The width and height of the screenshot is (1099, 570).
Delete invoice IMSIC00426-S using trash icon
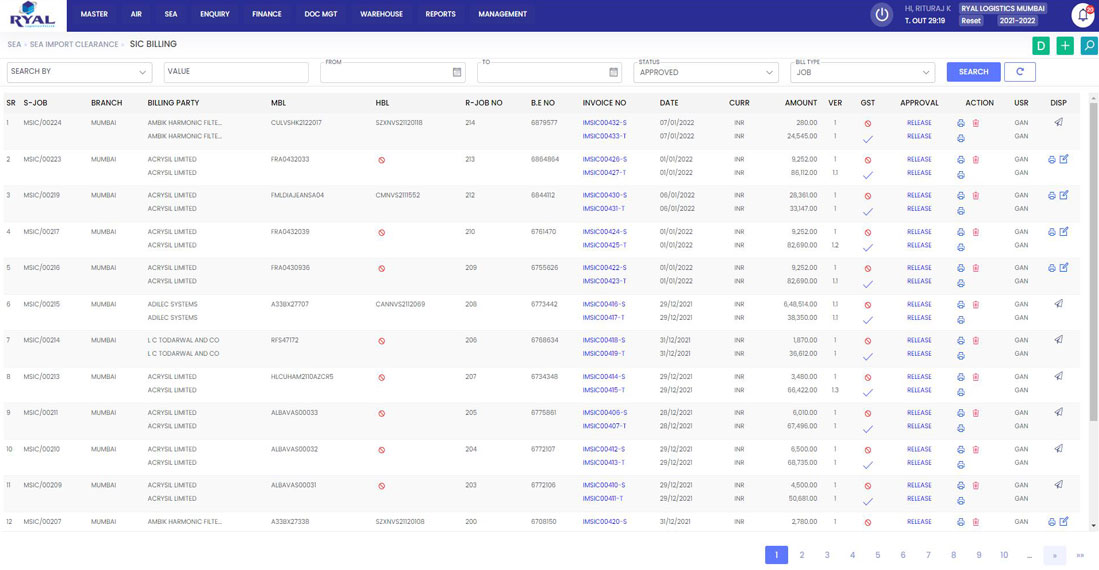pos(976,160)
